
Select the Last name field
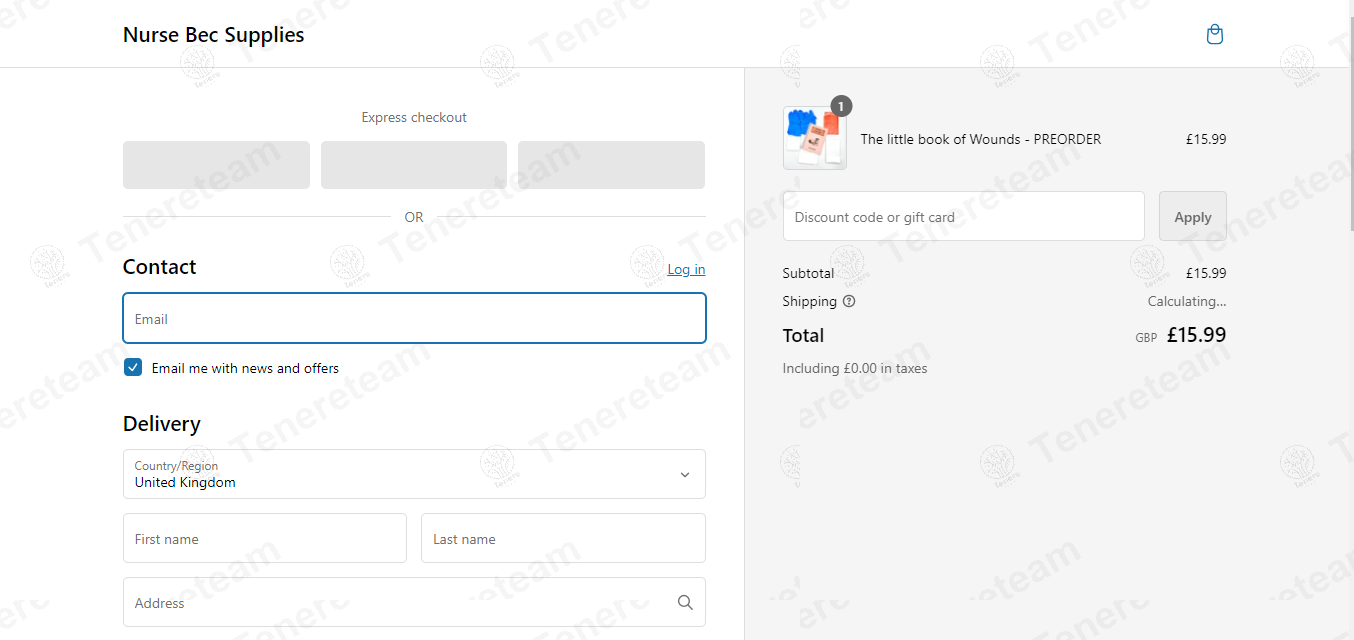coord(563,538)
